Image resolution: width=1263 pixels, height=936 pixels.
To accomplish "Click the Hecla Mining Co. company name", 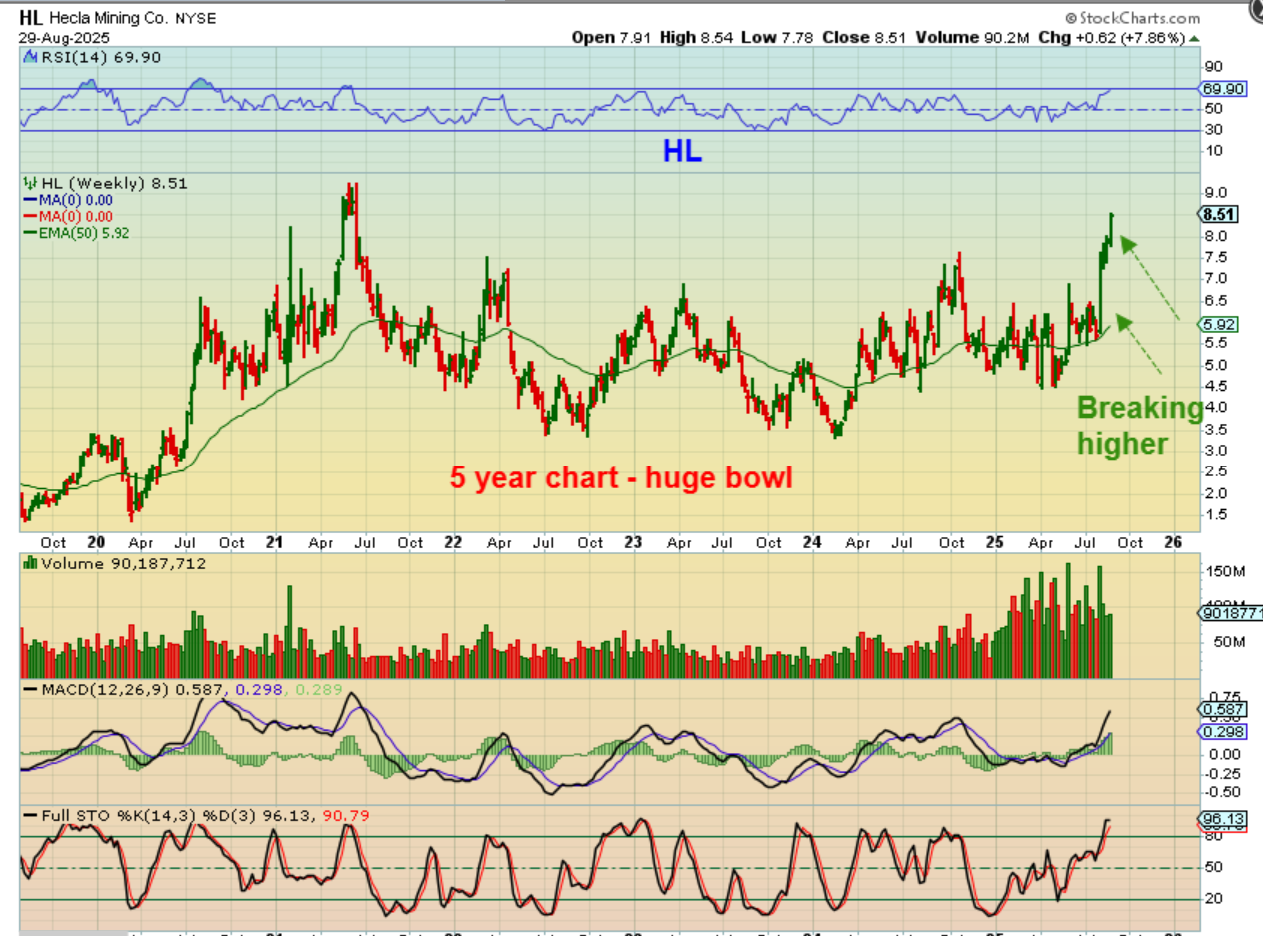I will [x=109, y=19].
